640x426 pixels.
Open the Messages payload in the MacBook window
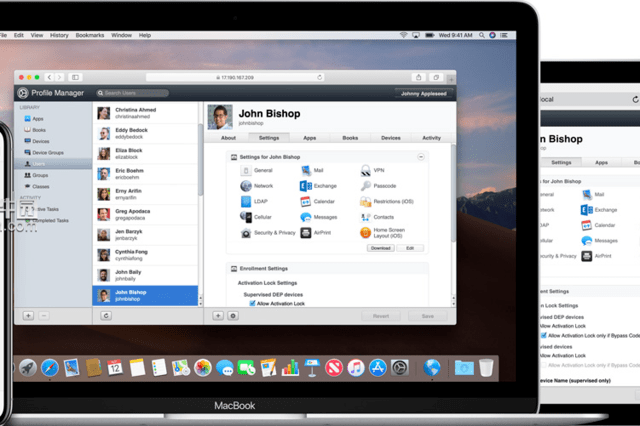[x=306, y=217]
